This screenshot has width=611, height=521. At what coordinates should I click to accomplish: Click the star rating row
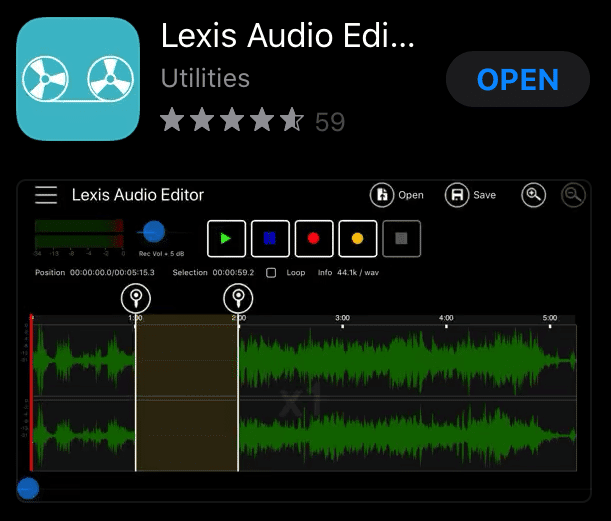232,120
